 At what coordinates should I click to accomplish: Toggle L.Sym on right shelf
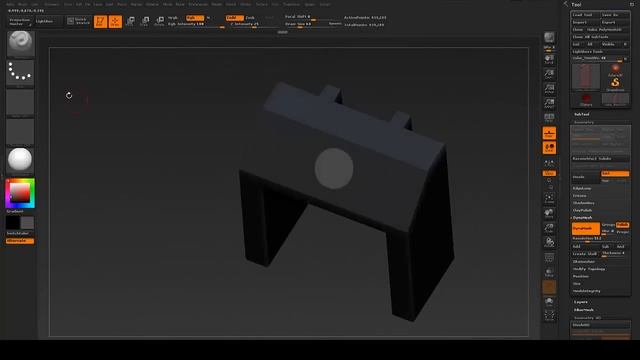549,163
